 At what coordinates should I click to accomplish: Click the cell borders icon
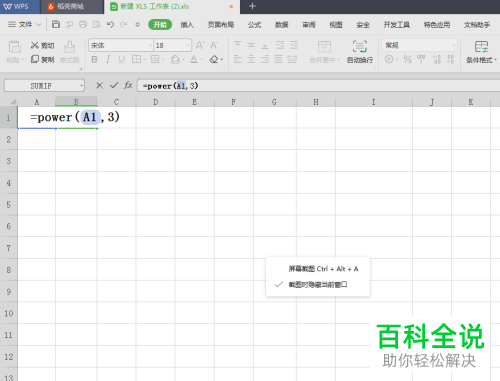(x=136, y=59)
